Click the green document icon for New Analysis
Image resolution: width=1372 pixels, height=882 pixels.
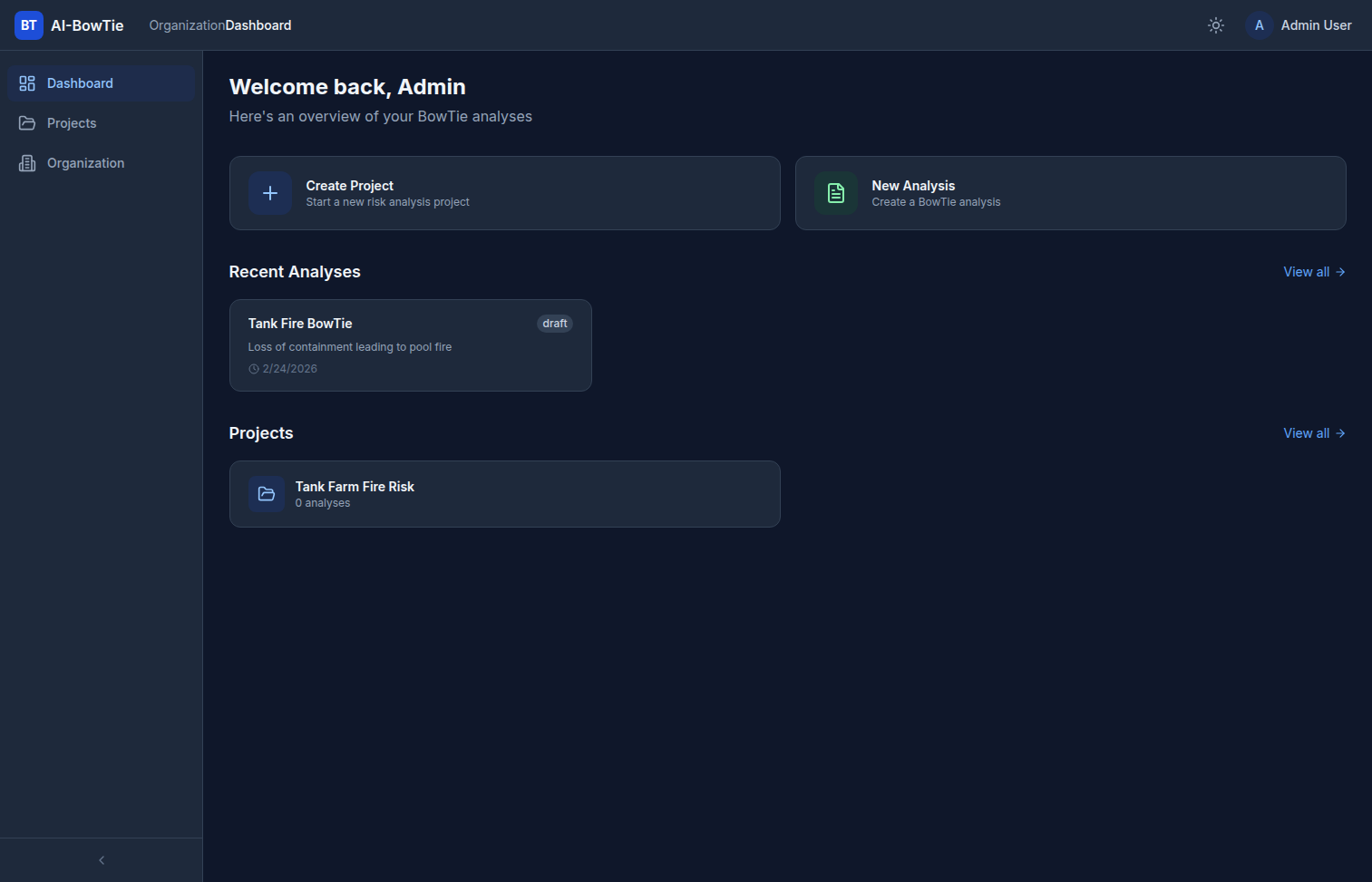pos(836,193)
